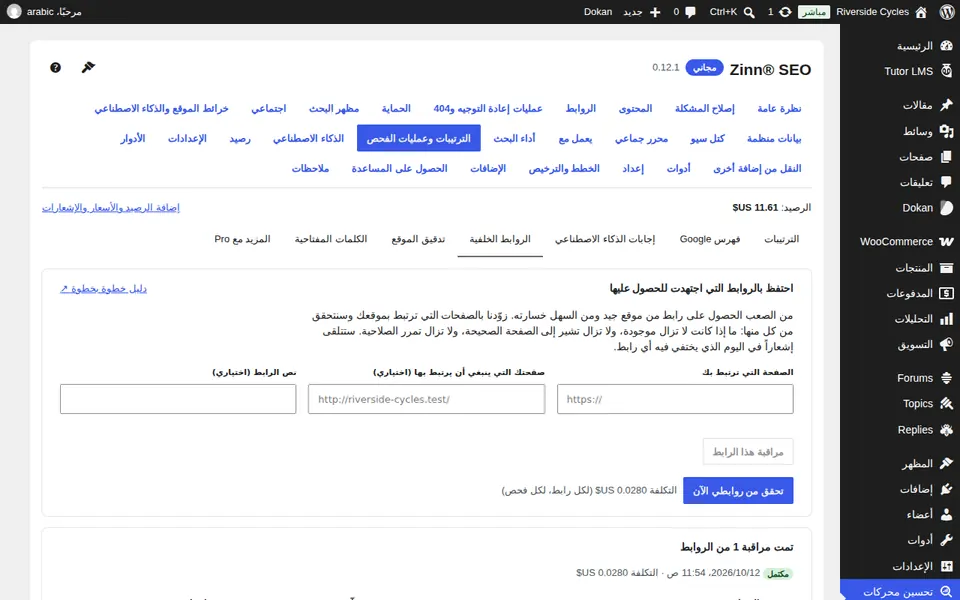Click the التحليلات analytics bar-chart icon
The height and width of the screenshot is (600, 960).
(947, 318)
